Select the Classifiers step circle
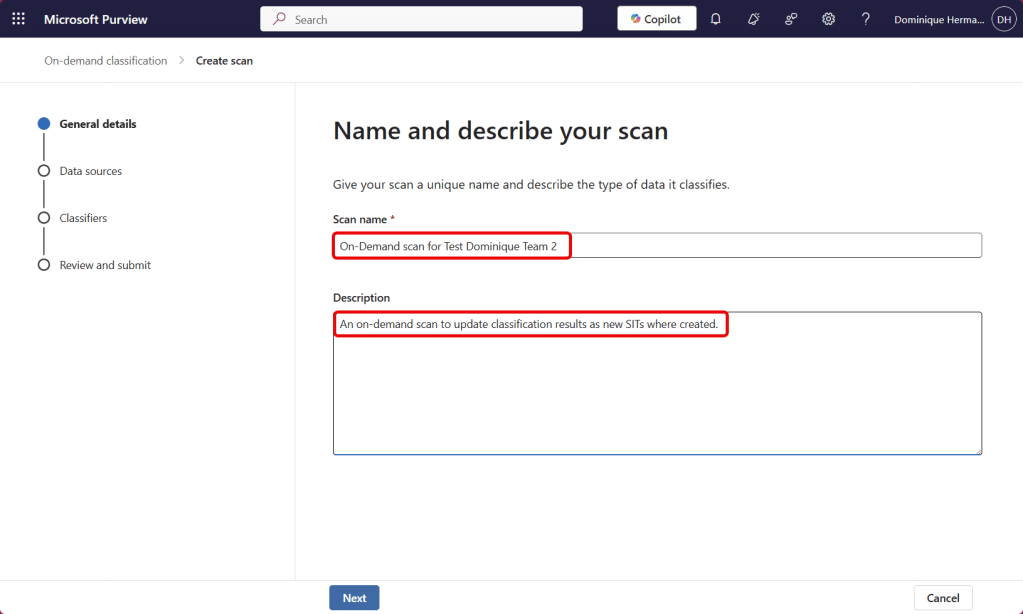This screenshot has height=614, width=1023. [43, 218]
